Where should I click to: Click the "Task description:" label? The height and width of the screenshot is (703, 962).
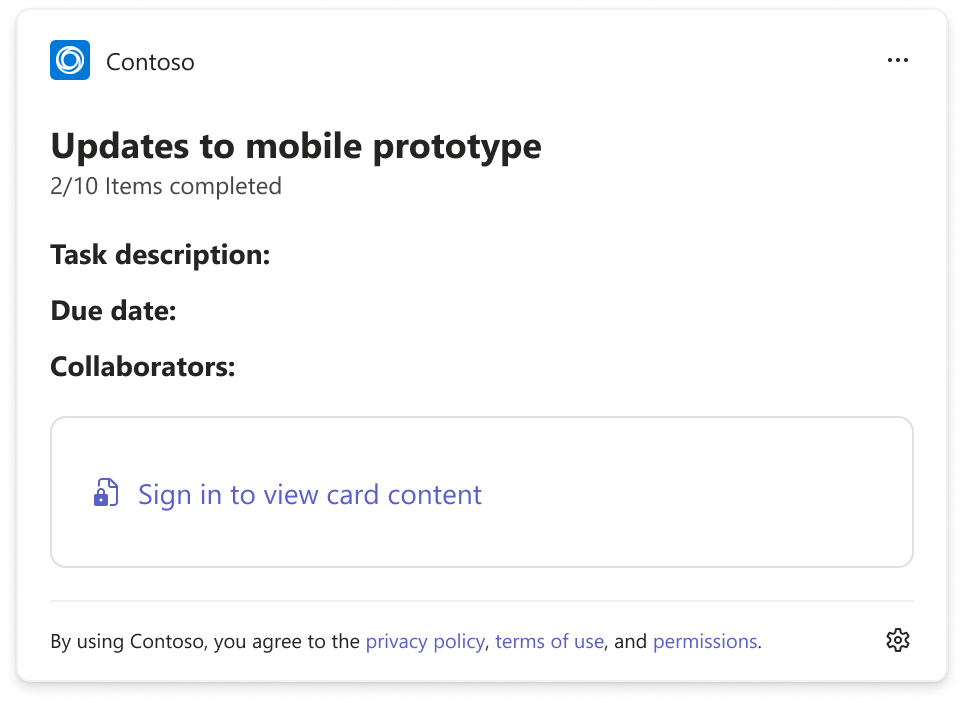click(160, 255)
